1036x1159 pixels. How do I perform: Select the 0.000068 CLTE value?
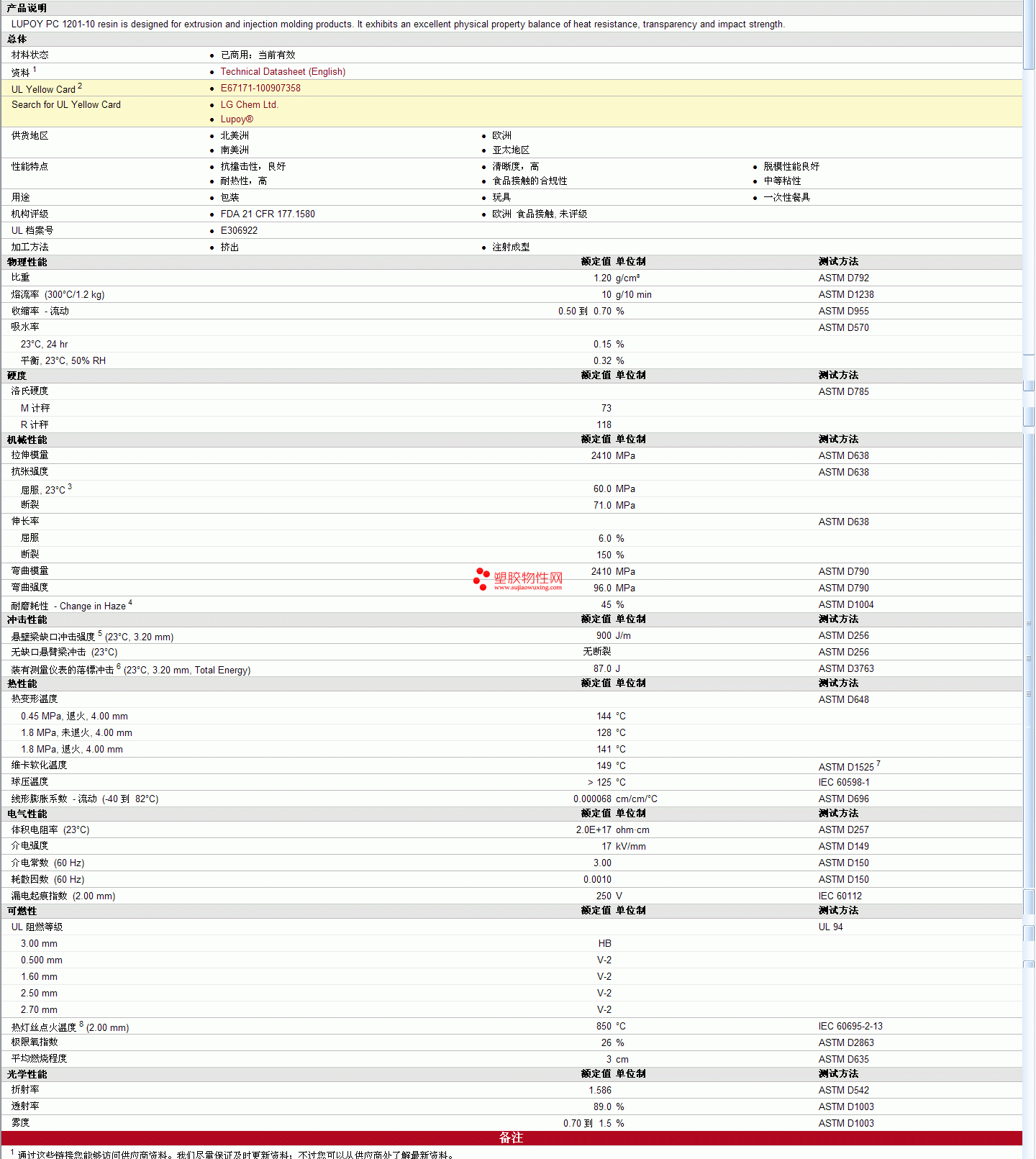[592, 799]
